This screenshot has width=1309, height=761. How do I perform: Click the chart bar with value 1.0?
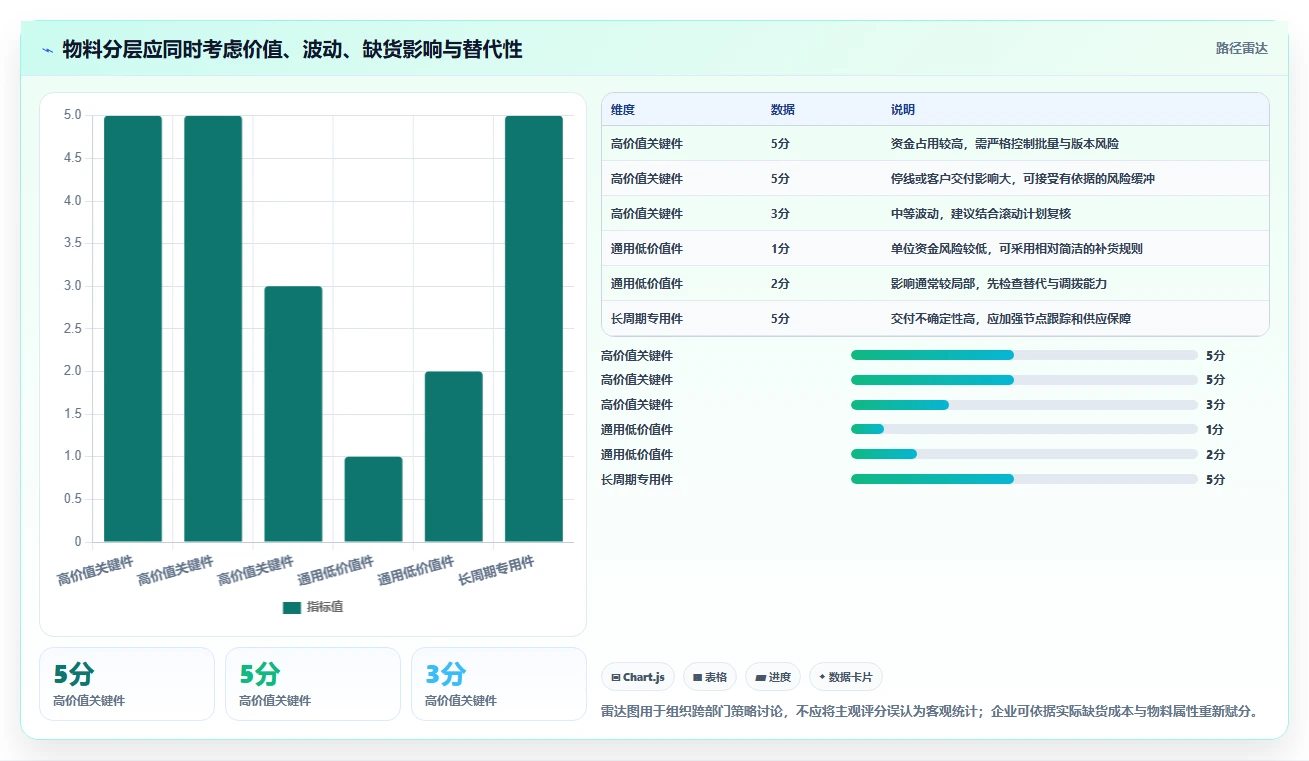point(374,499)
